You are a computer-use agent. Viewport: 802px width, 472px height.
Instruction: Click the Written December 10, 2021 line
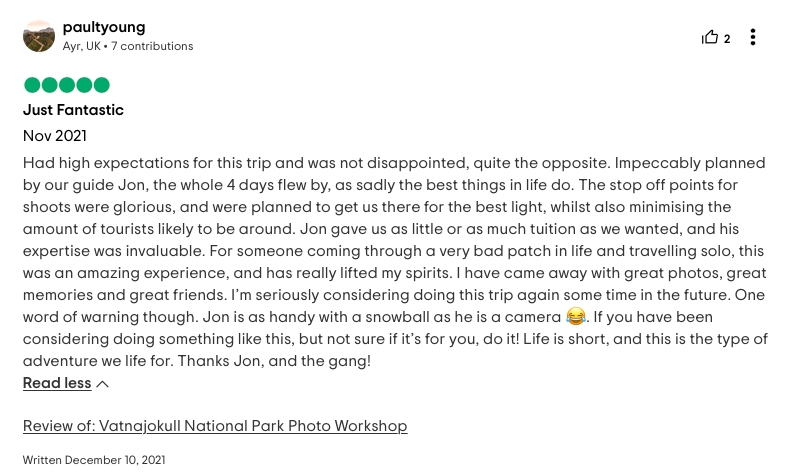click(x=94, y=460)
